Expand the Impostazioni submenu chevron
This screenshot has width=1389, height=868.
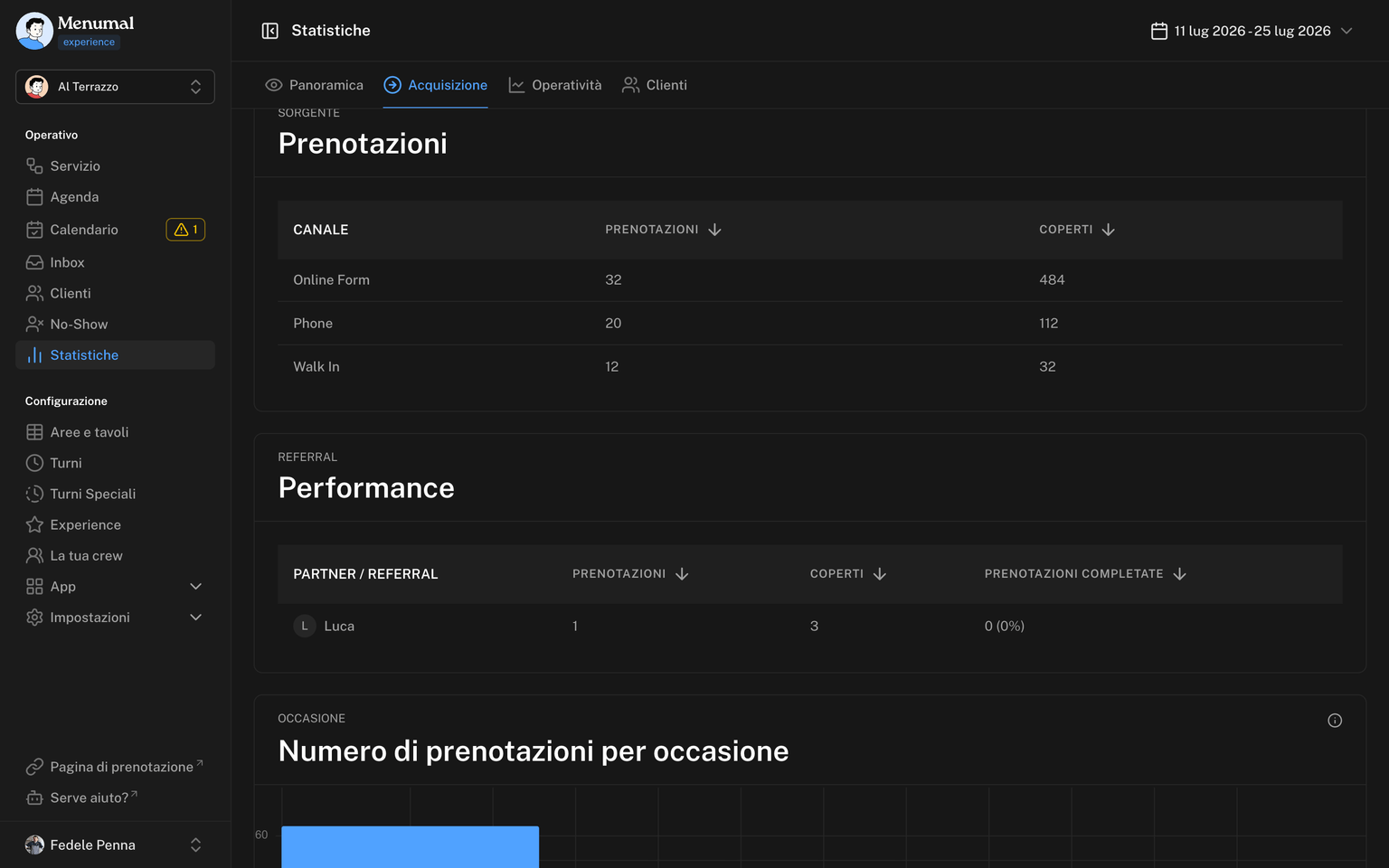(x=195, y=618)
